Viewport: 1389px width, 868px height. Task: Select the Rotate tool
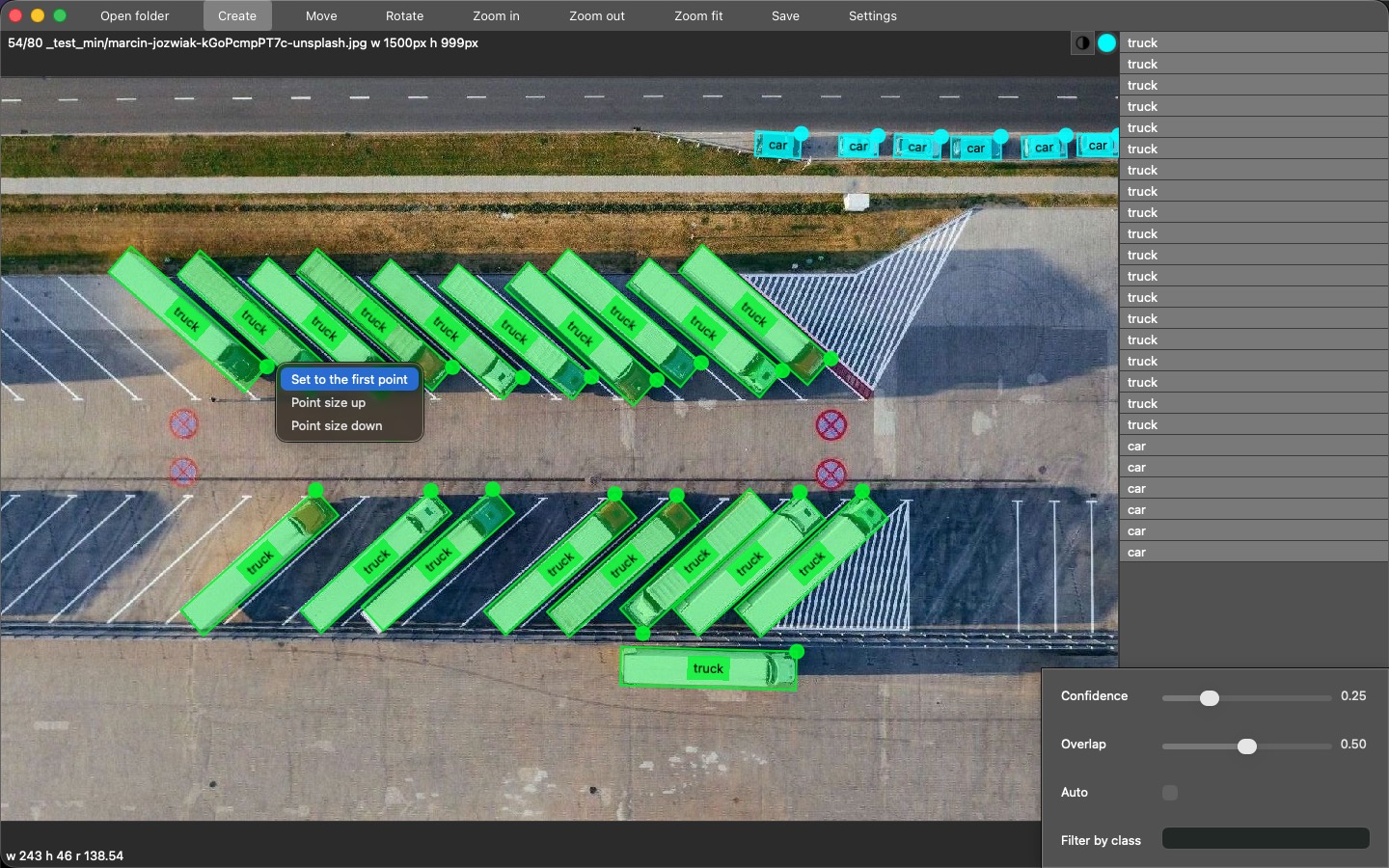click(x=404, y=16)
